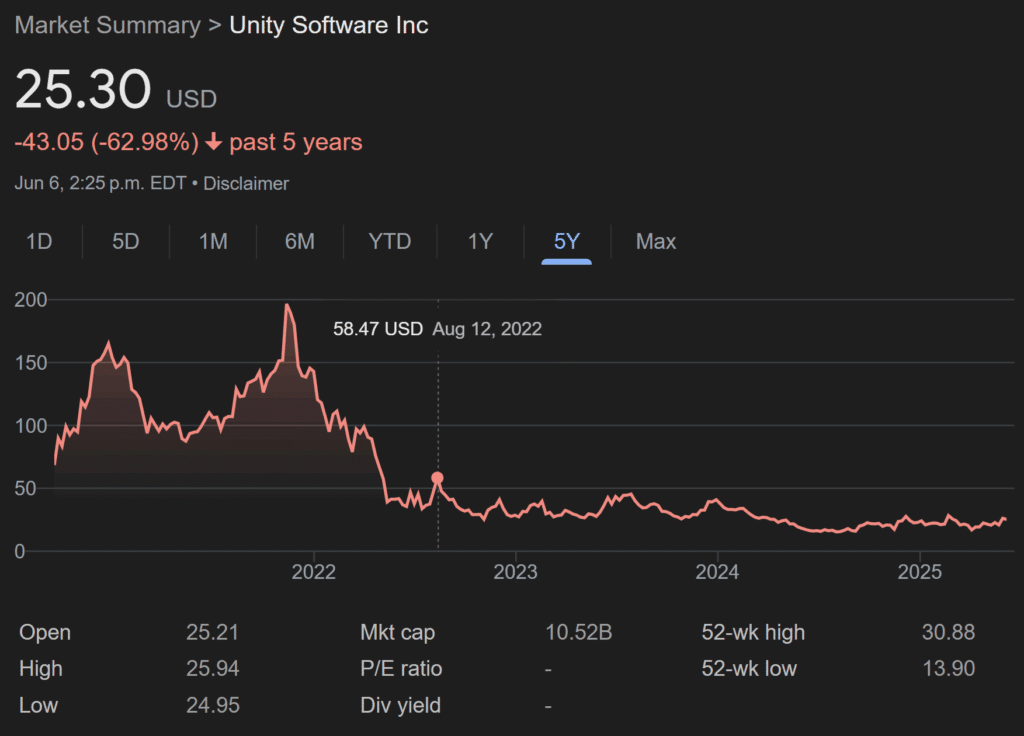Switch chart to 1M range
The image size is (1024, 736).
tap(213, 242)
